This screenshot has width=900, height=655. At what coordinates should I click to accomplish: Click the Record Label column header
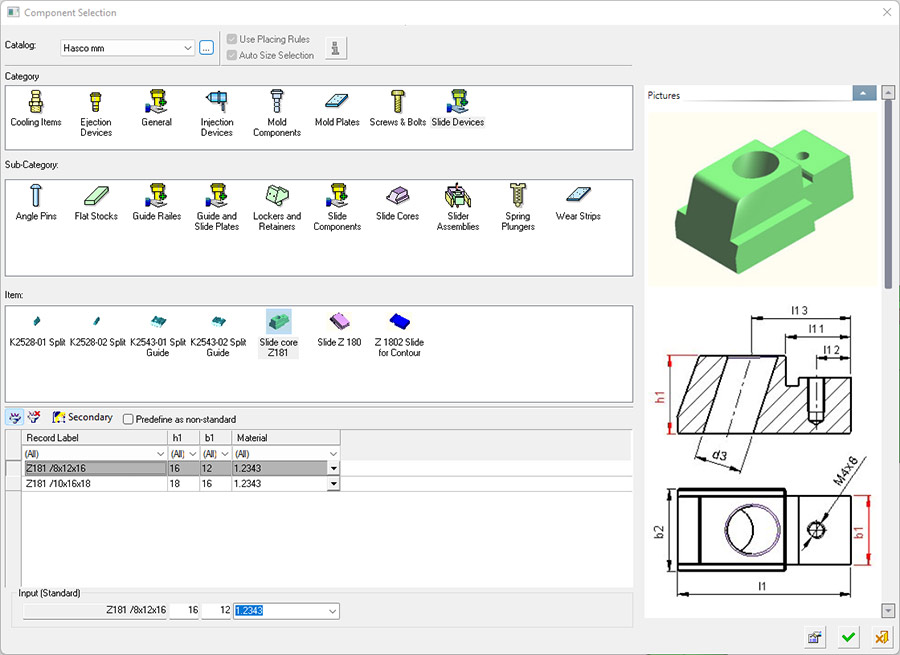coord(95,437)
